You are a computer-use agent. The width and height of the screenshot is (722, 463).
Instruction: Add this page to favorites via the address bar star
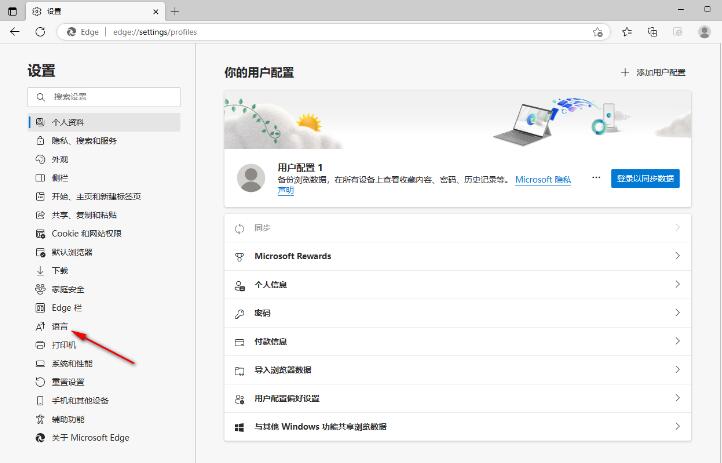click(x=598, y=32)
